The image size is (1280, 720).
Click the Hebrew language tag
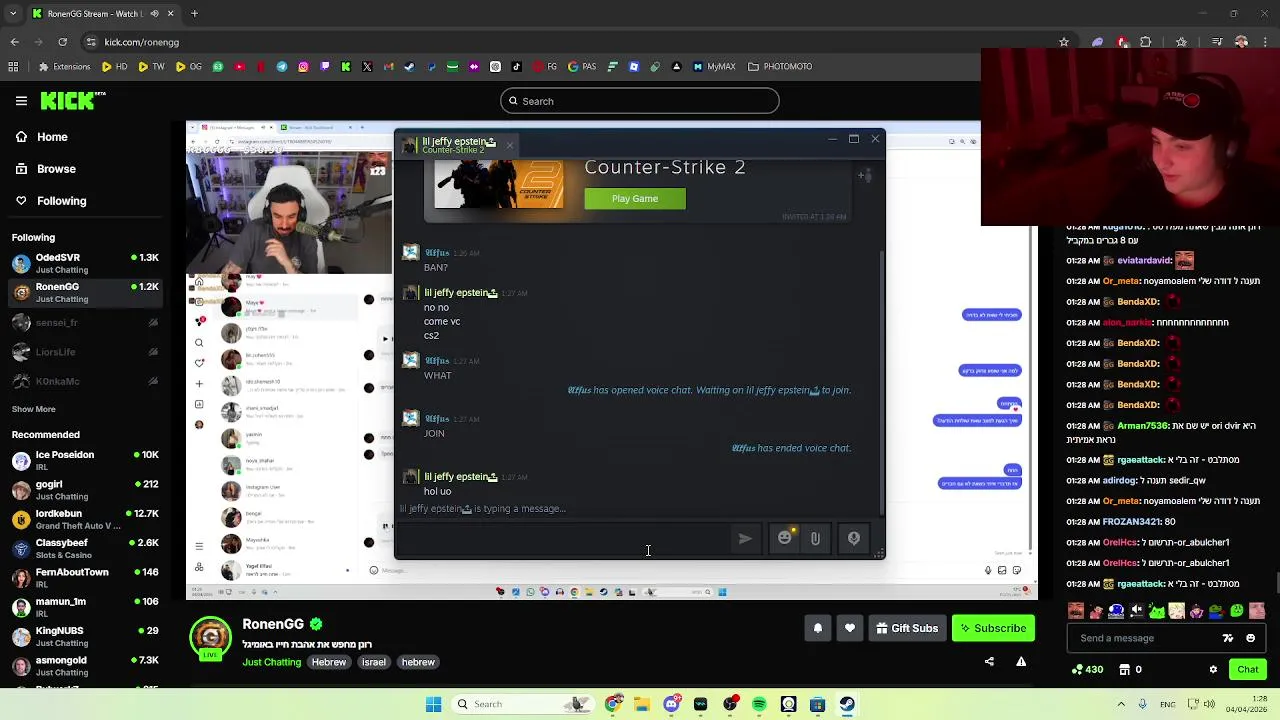pos(328,662)
